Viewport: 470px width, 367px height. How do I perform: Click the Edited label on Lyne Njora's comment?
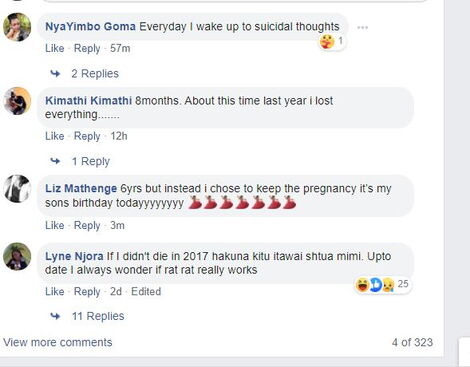(x=146, y=291)
